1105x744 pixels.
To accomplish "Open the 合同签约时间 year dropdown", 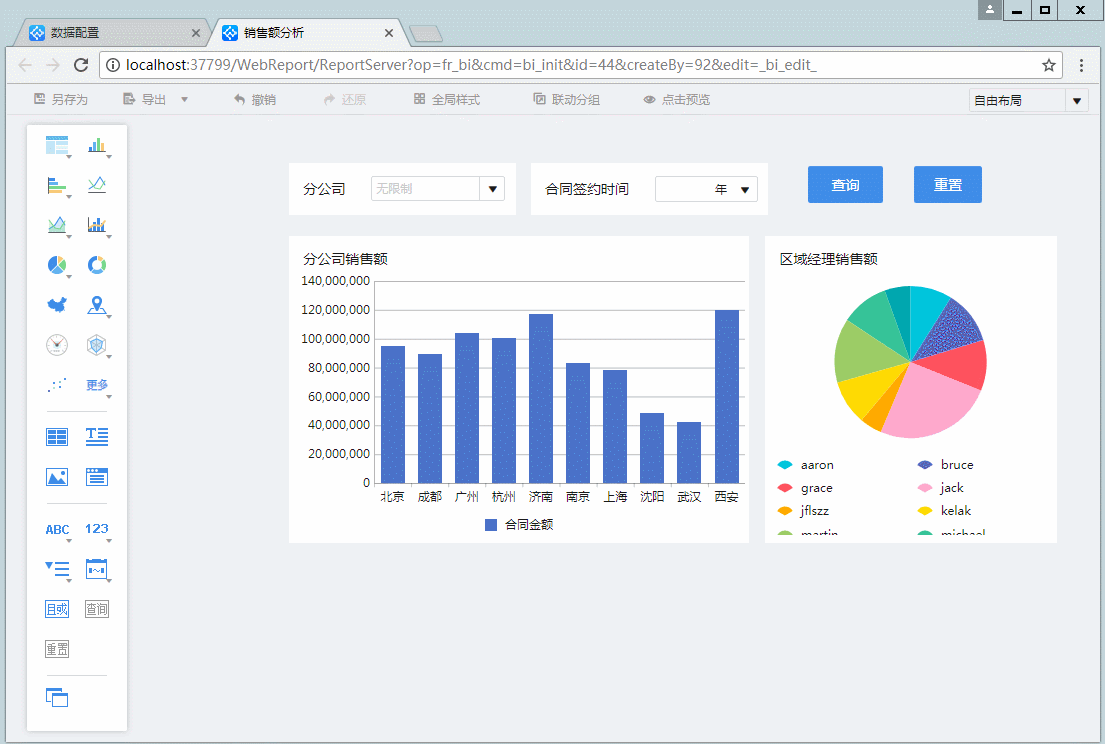I will [744, 189].
